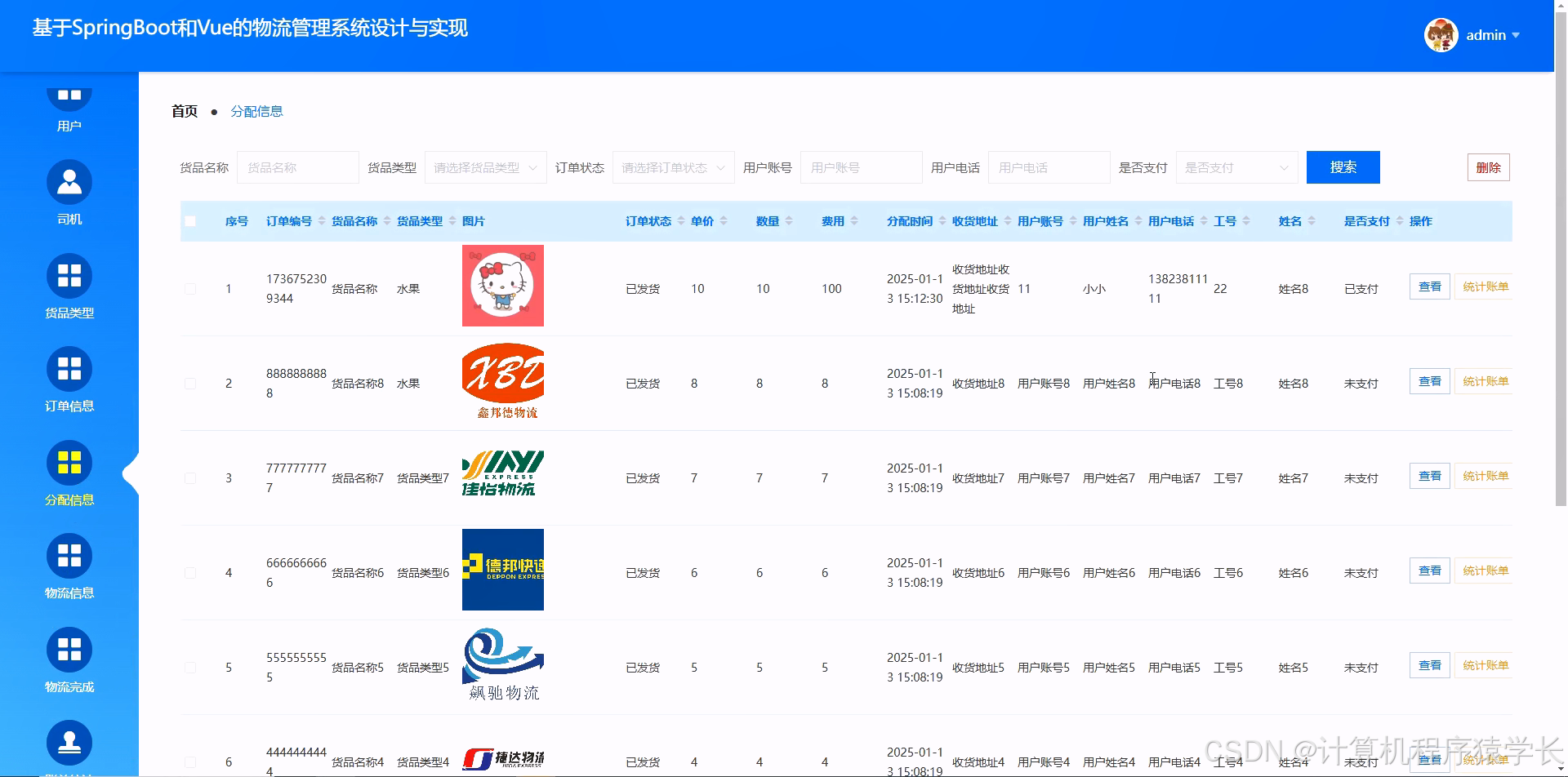Open the 请选择订单状态 dropdown
The image size is (1568, 777).
click(673, 166)
